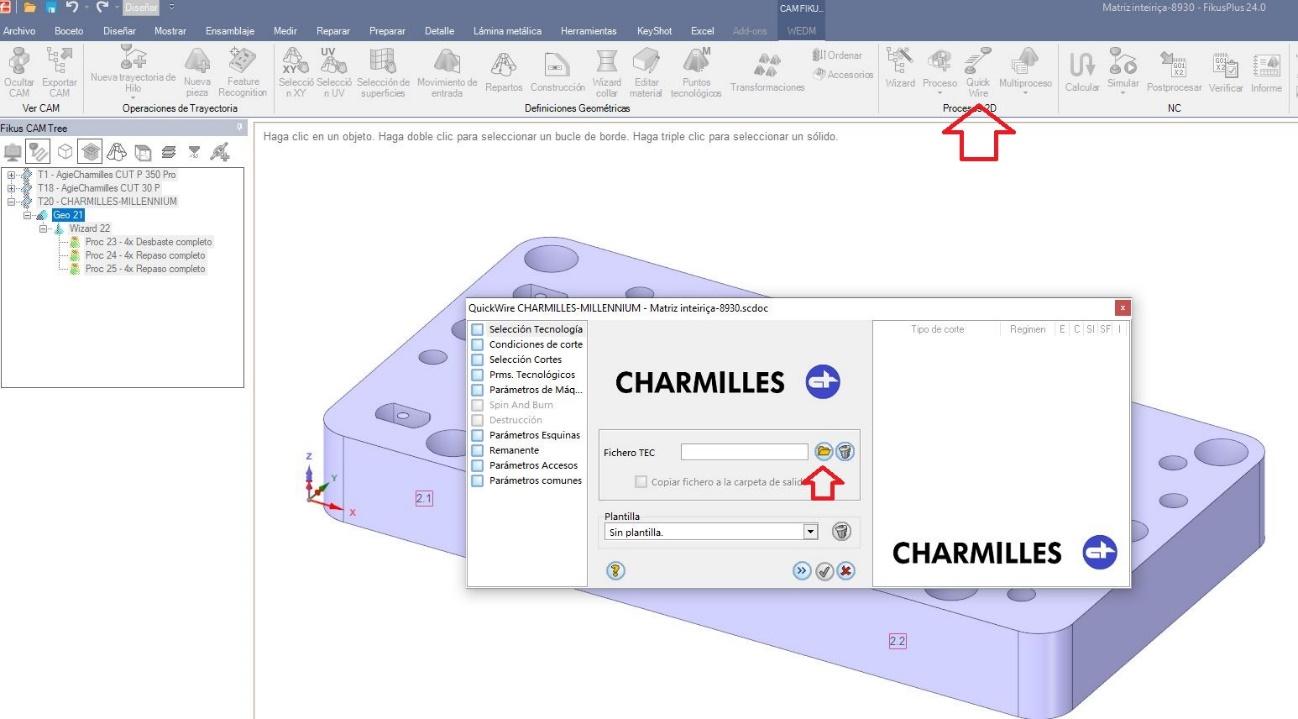Switch to the Ensamblaje ribbon tab
Screen dimensions: 1298x719
point(231,31)
